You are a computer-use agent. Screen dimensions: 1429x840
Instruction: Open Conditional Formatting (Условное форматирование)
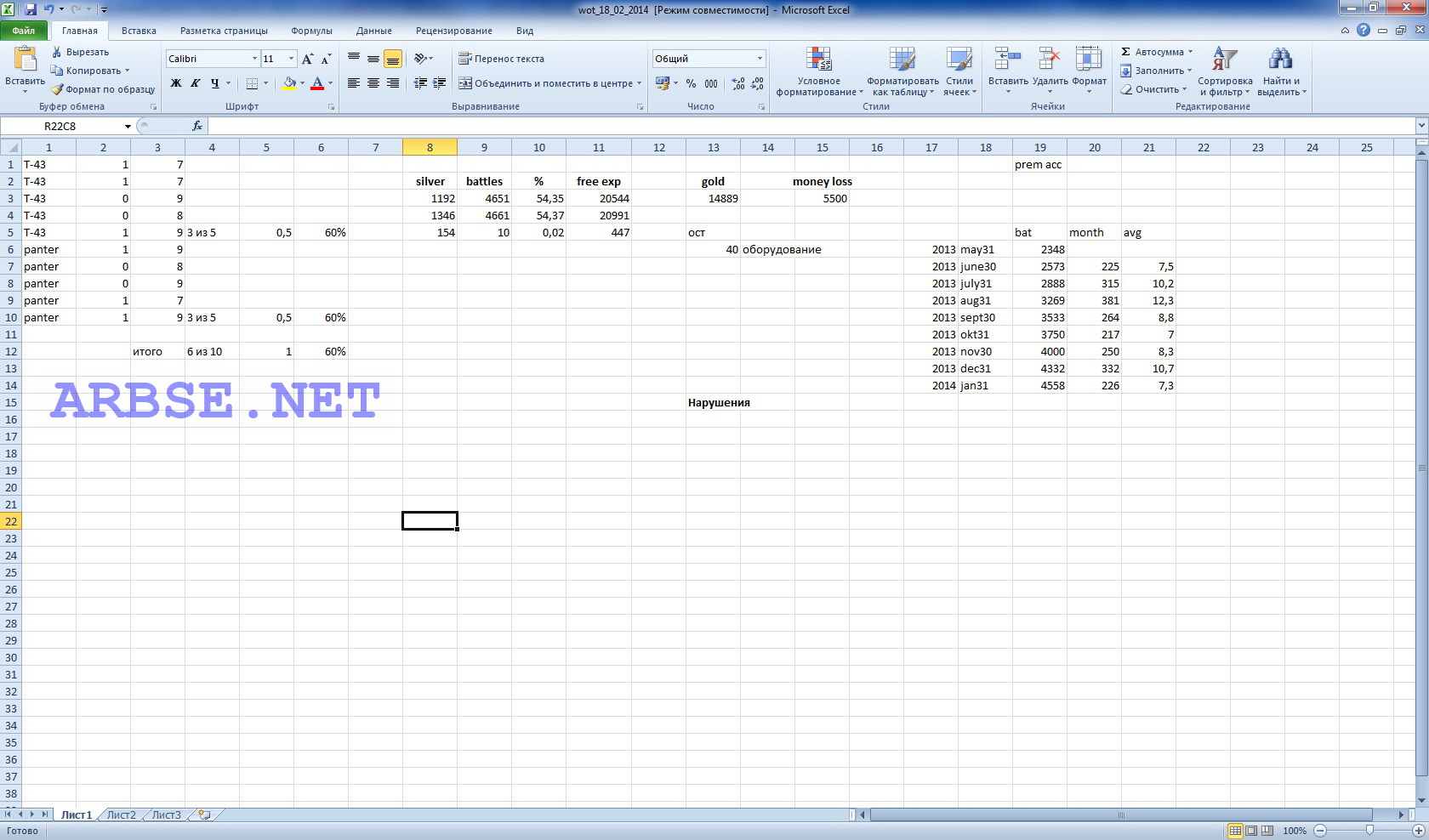click(819, 72)
